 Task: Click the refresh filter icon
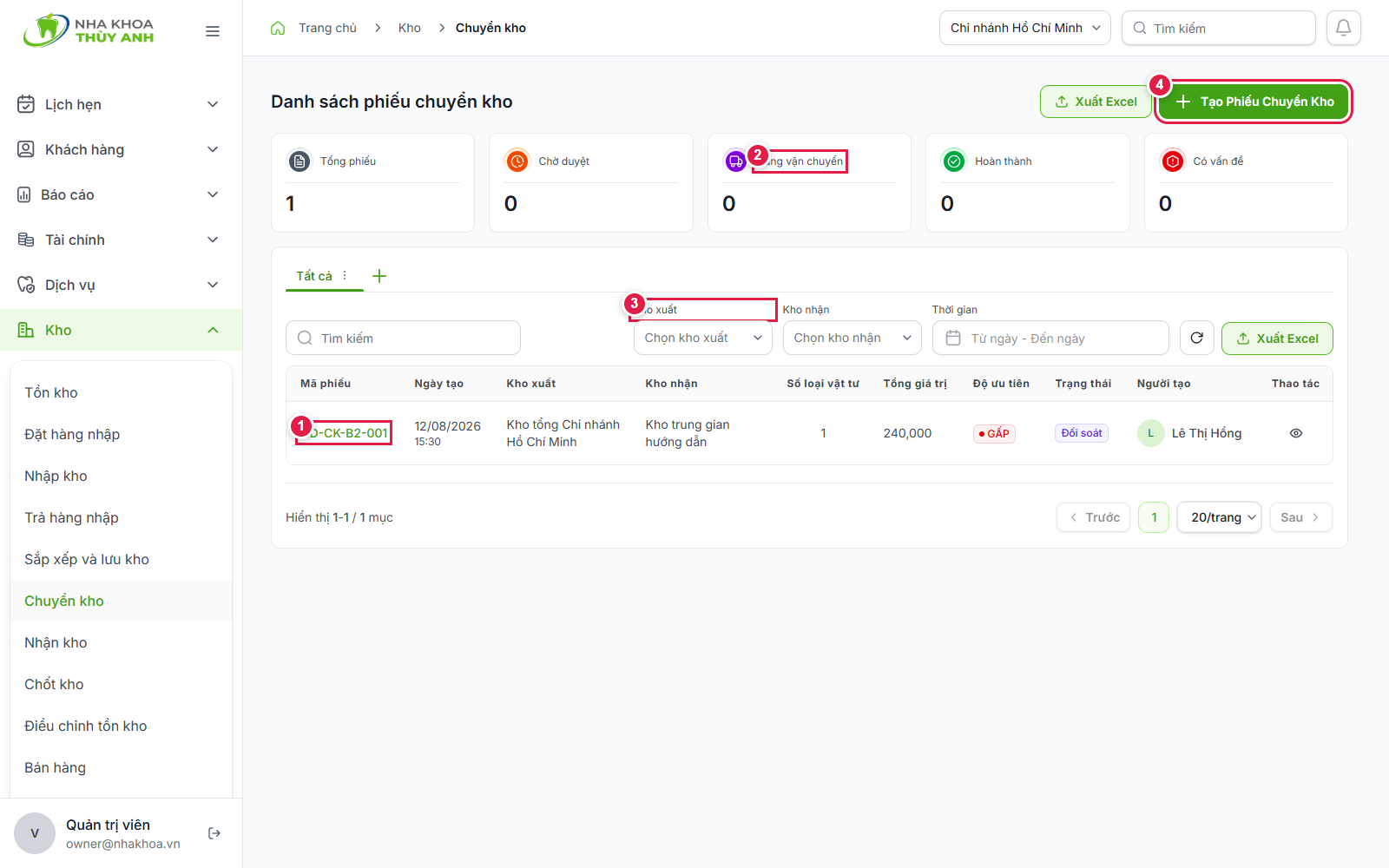tap(1196, 338)
